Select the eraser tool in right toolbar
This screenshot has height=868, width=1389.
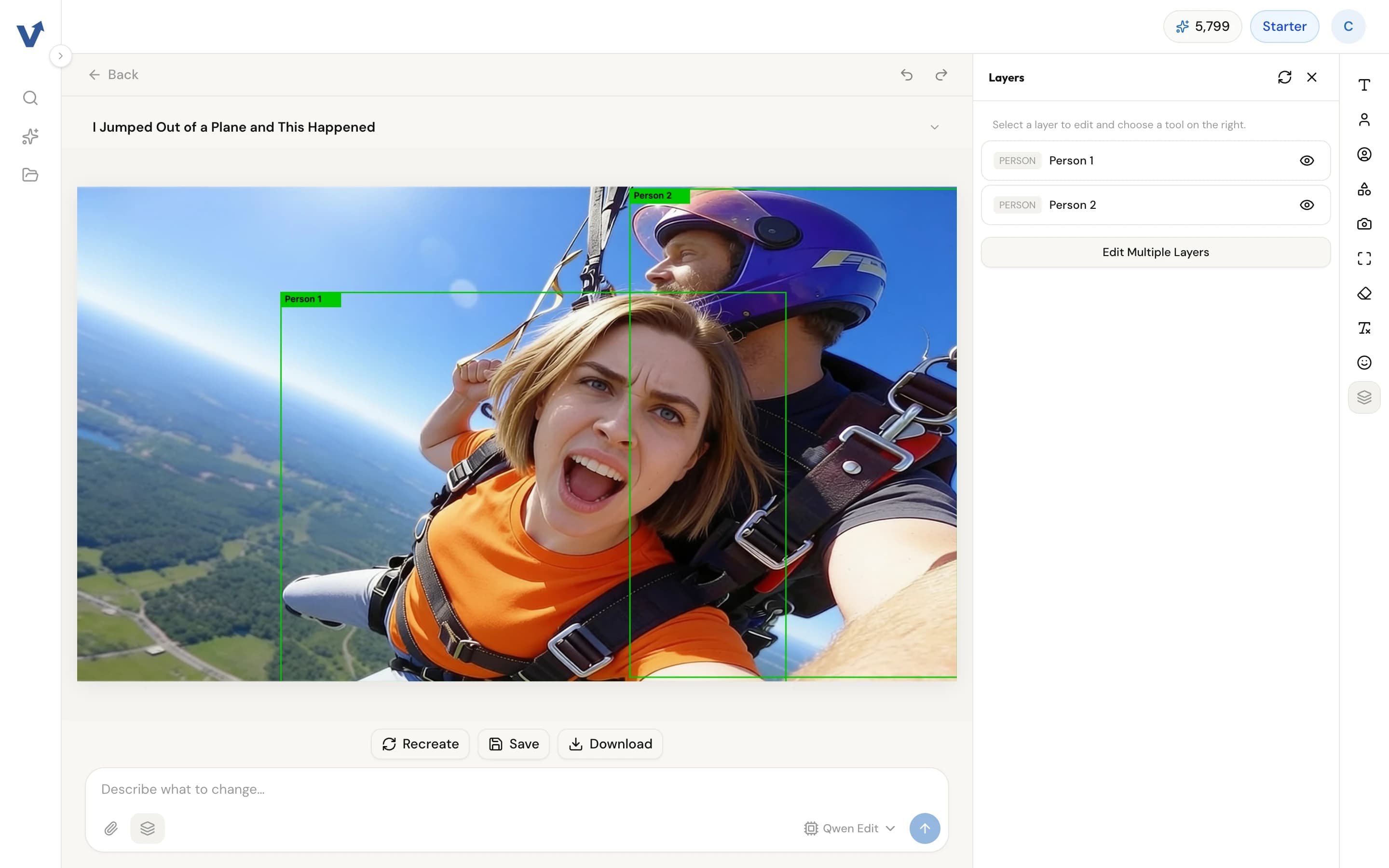click(1364, 293)
